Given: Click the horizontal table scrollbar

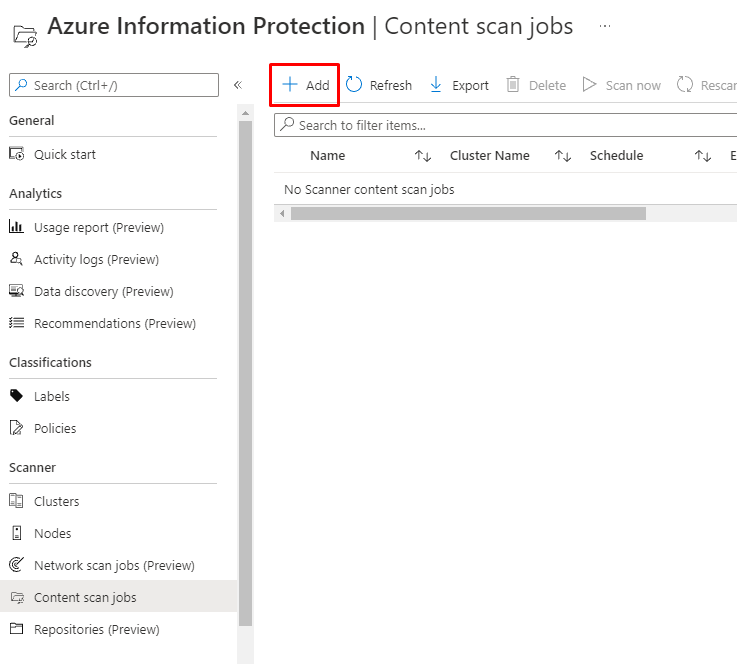Looking at the screenshot, I should pos(468,213).
